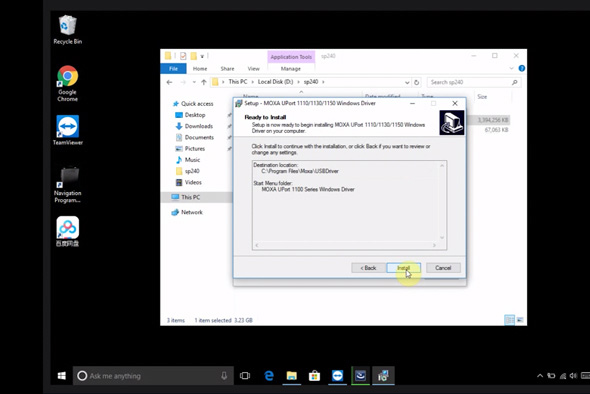Sort files by the Size column header
Image resolution: width=590 pixels, height=394 pixels.
click(482, 97)
